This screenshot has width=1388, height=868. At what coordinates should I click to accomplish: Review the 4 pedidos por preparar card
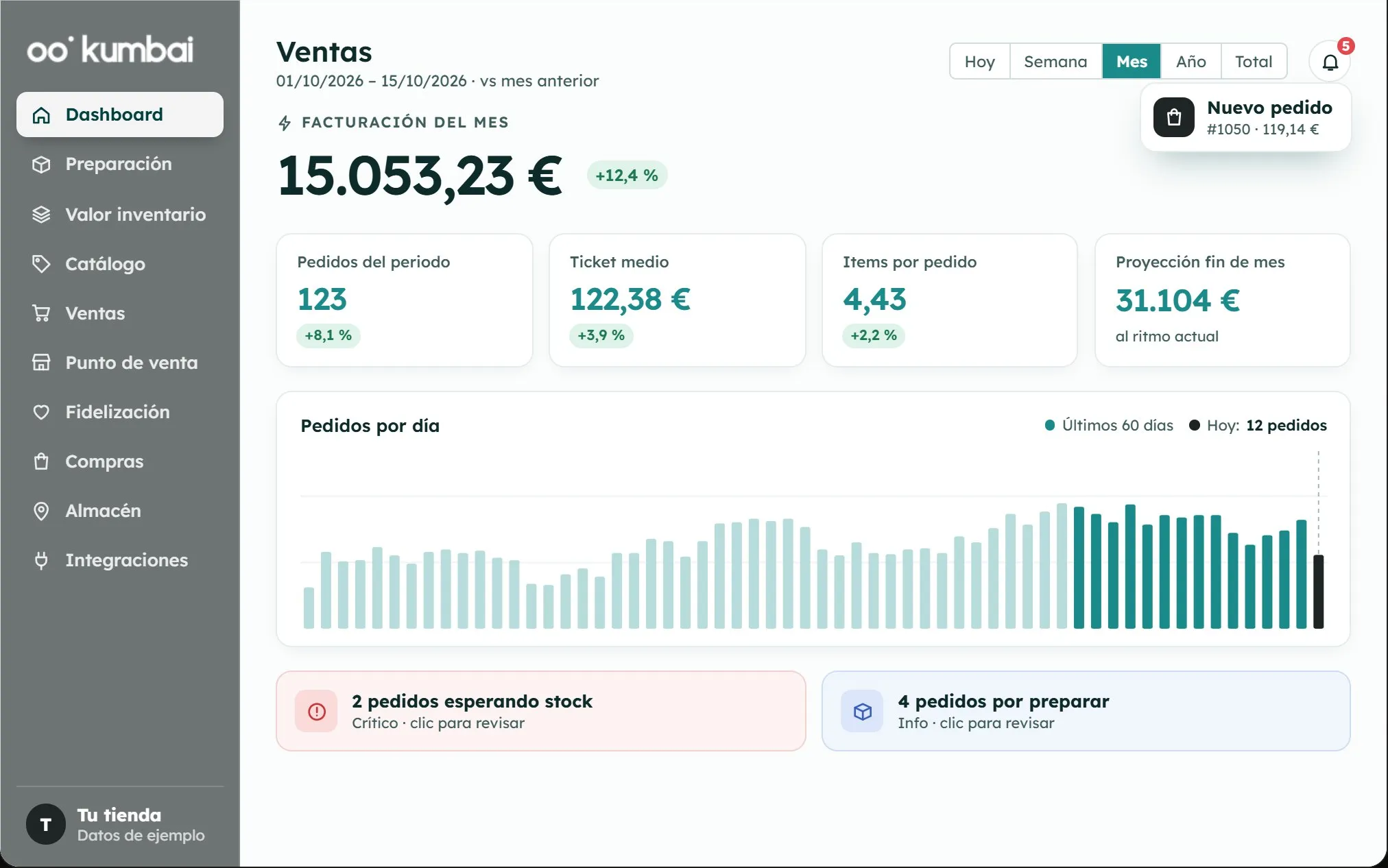[x=1086, y=711]
